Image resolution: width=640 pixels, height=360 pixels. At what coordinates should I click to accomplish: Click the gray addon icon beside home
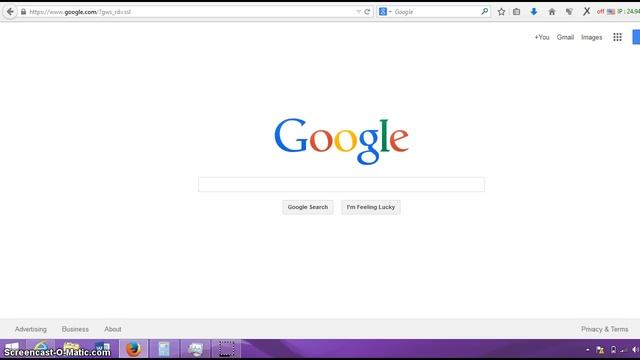click(x=569, y=12)
